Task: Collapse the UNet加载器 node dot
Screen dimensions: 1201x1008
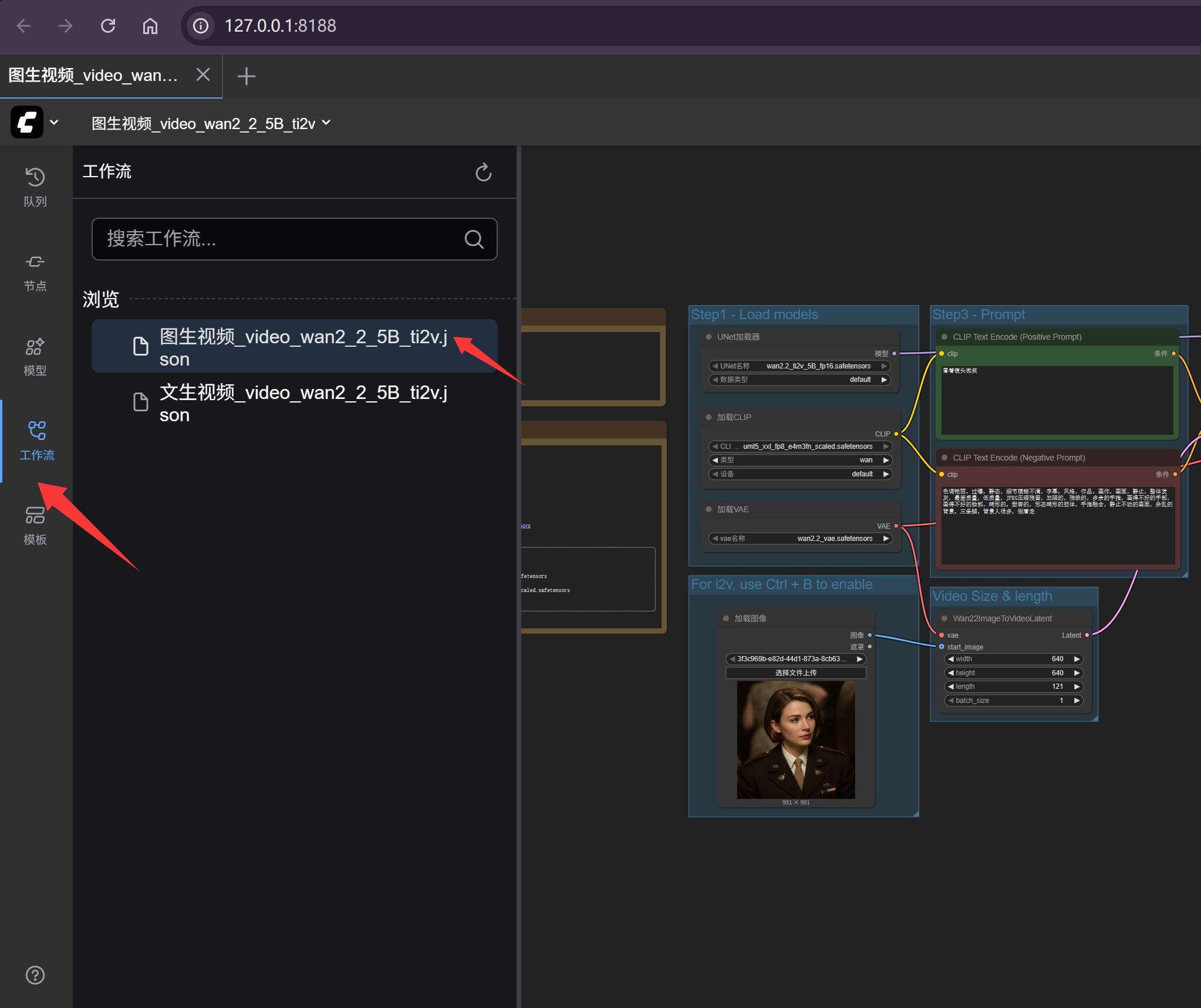Action: tap(709, 337)
